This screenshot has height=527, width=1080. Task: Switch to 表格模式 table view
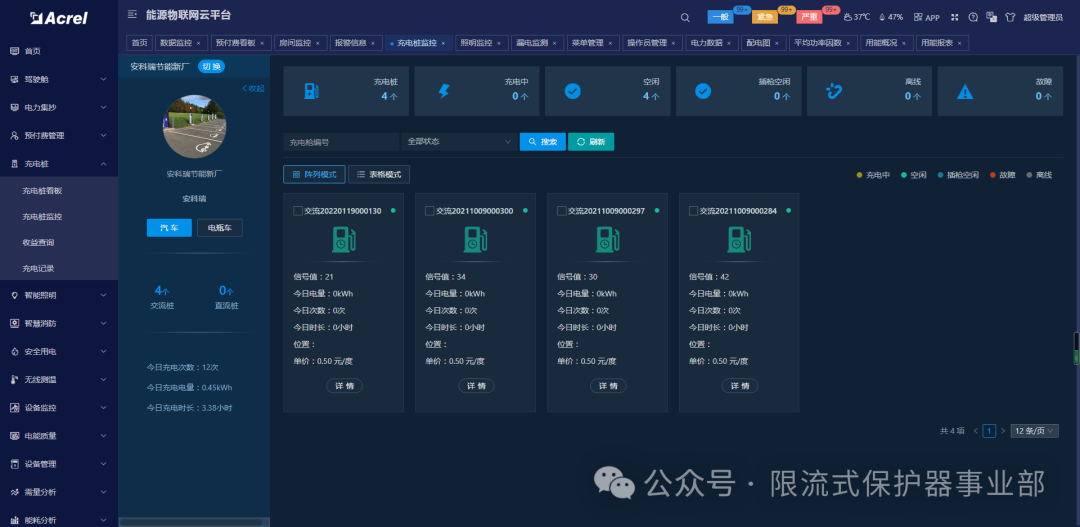pyautogui.click(x=379, y=174)
